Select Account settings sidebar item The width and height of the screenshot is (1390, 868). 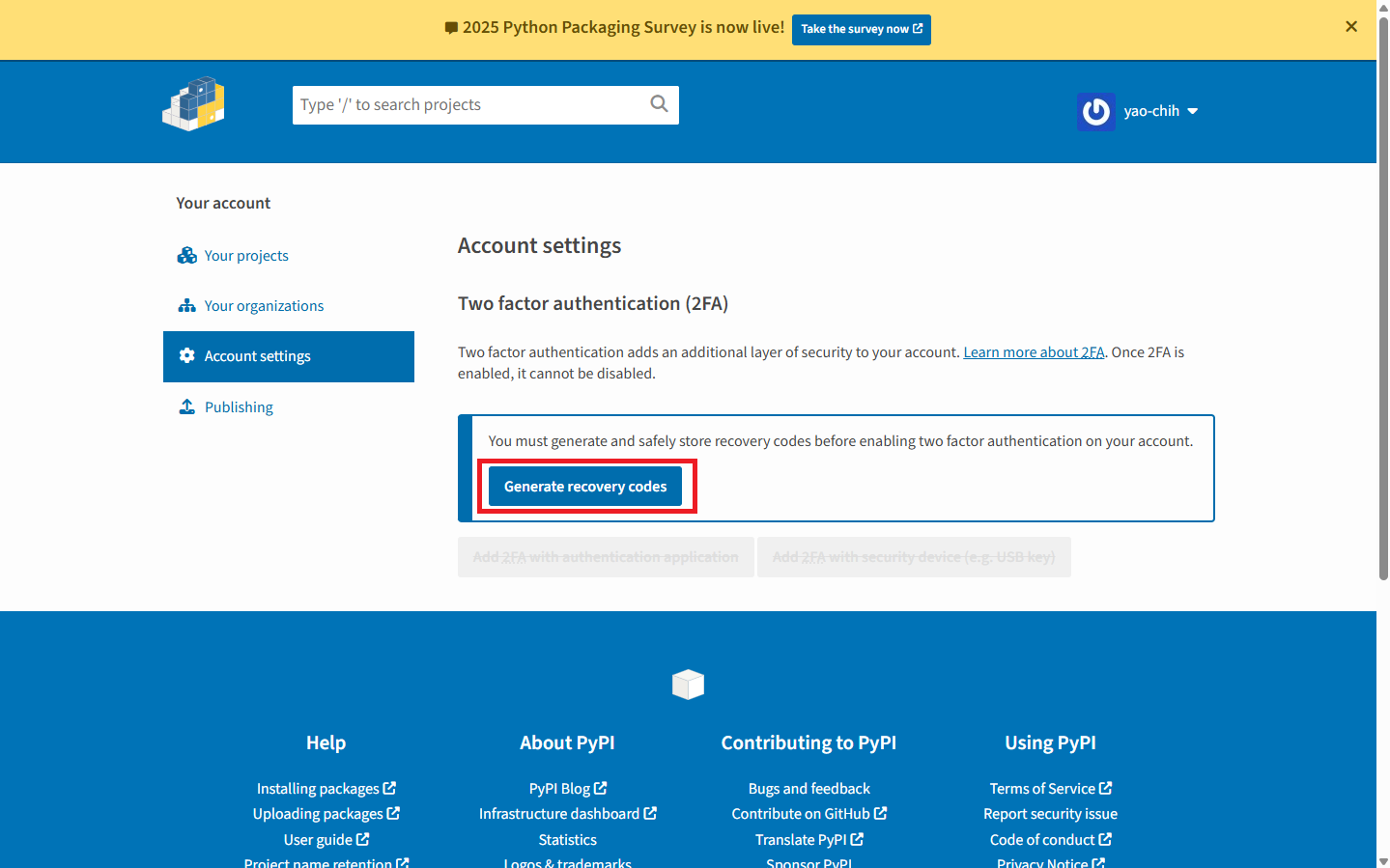tap(289, 356)
